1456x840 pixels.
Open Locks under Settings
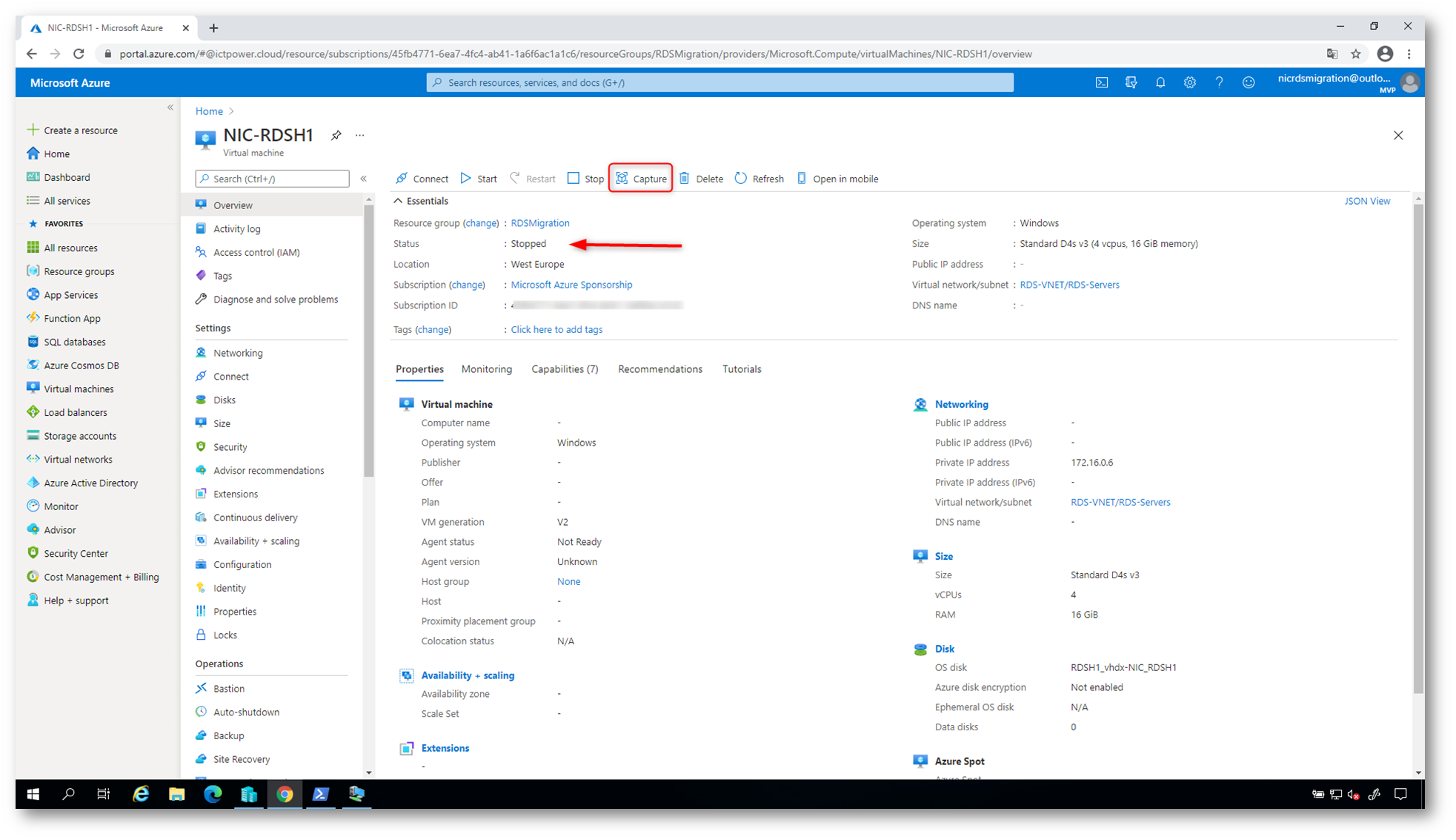225,635
